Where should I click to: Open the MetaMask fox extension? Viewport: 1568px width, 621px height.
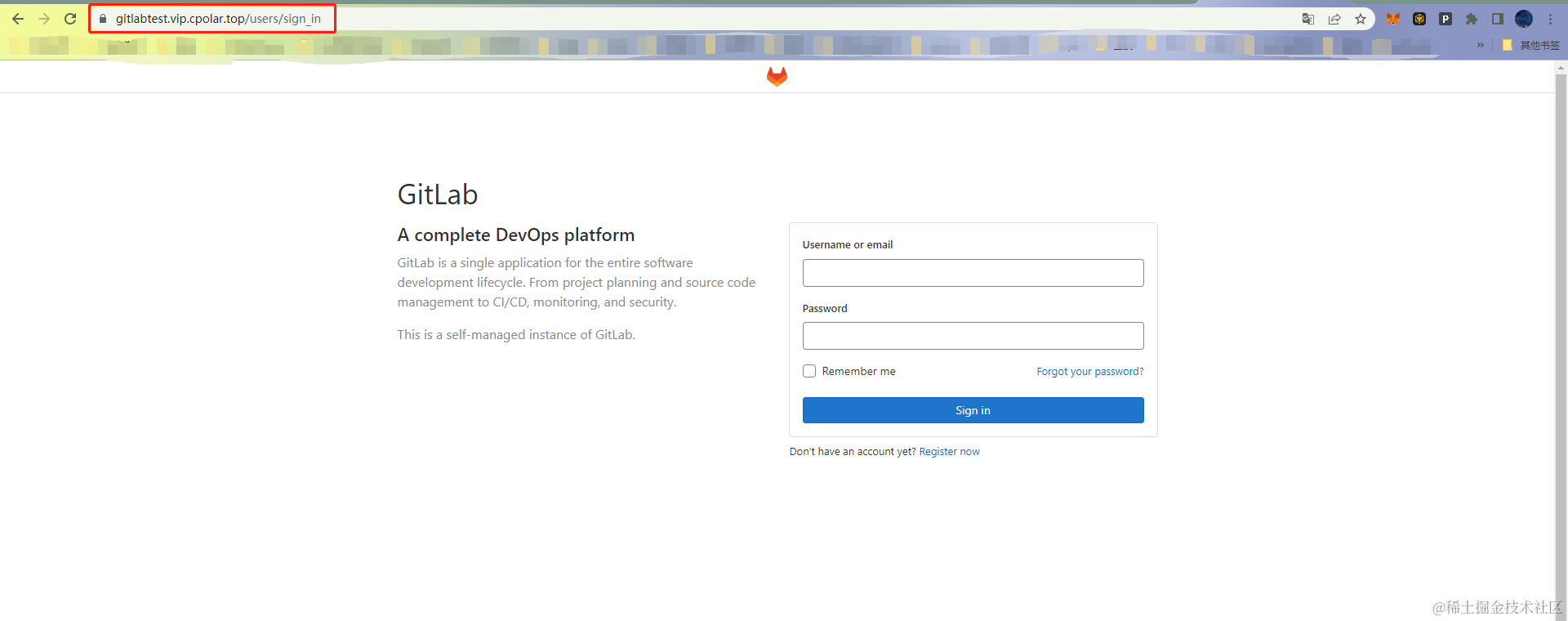[1393, 19]
